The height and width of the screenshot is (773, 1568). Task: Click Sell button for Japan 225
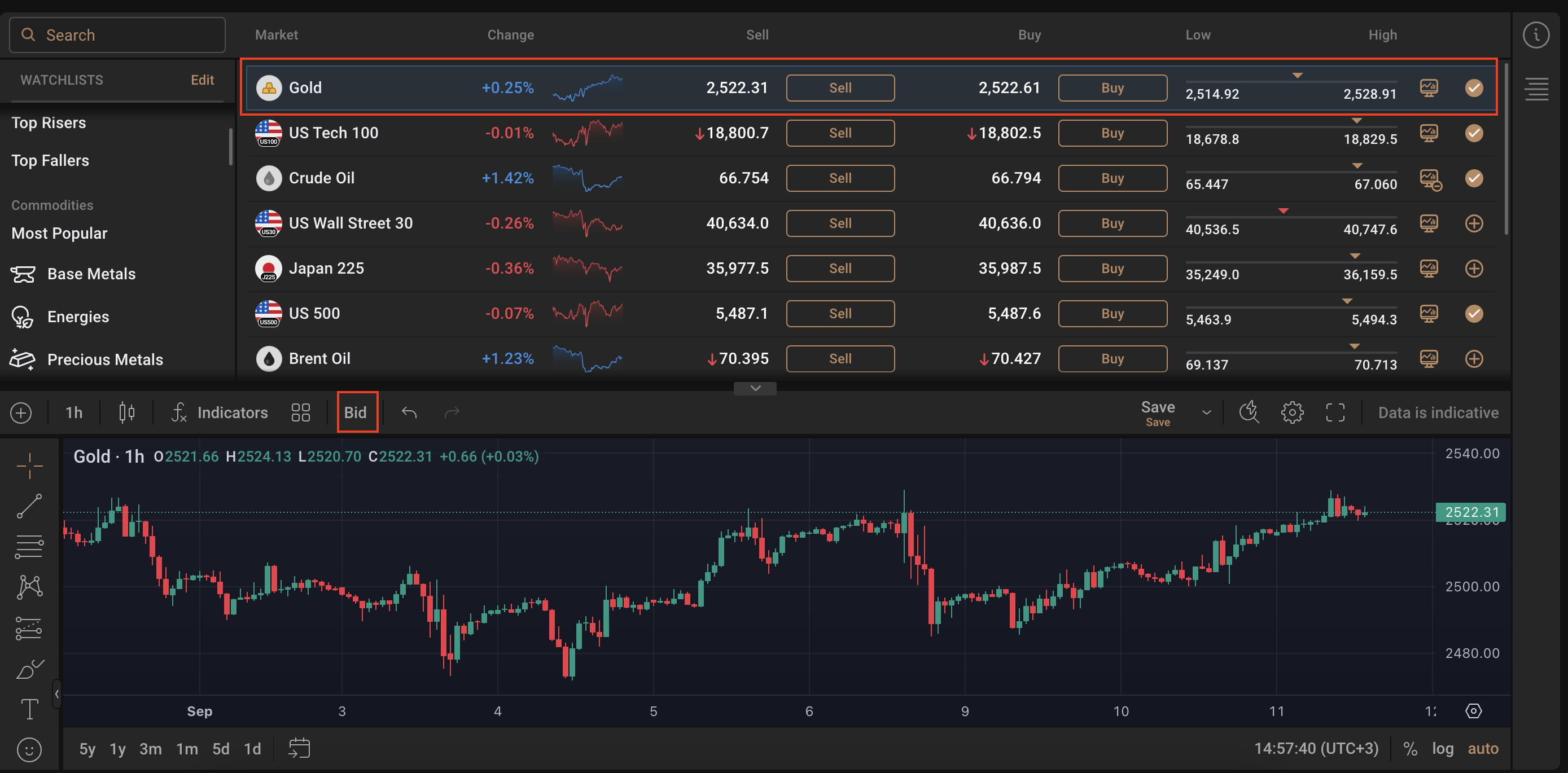coord(840,269)
